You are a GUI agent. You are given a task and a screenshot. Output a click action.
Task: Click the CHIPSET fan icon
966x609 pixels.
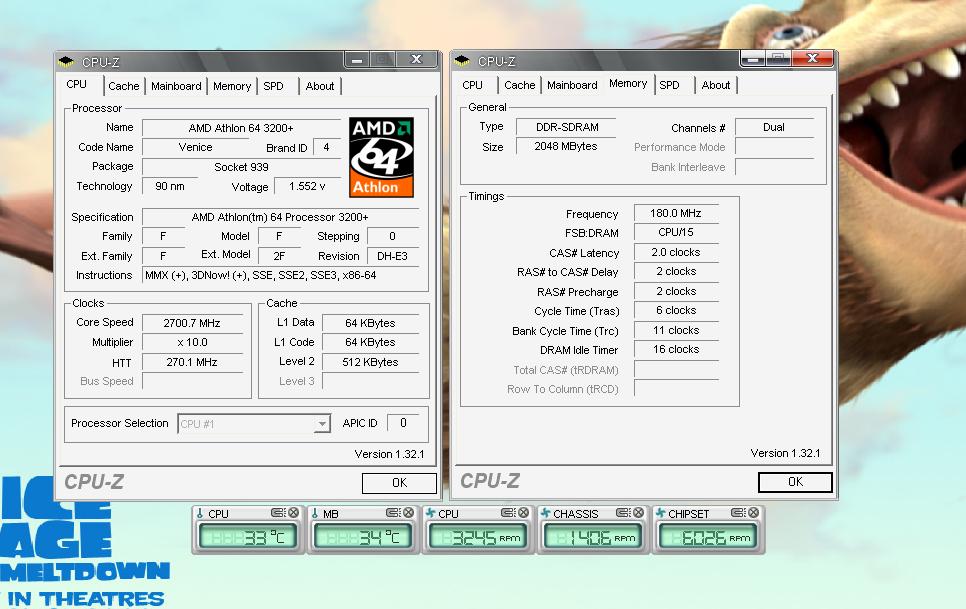(x=661, y=514)
